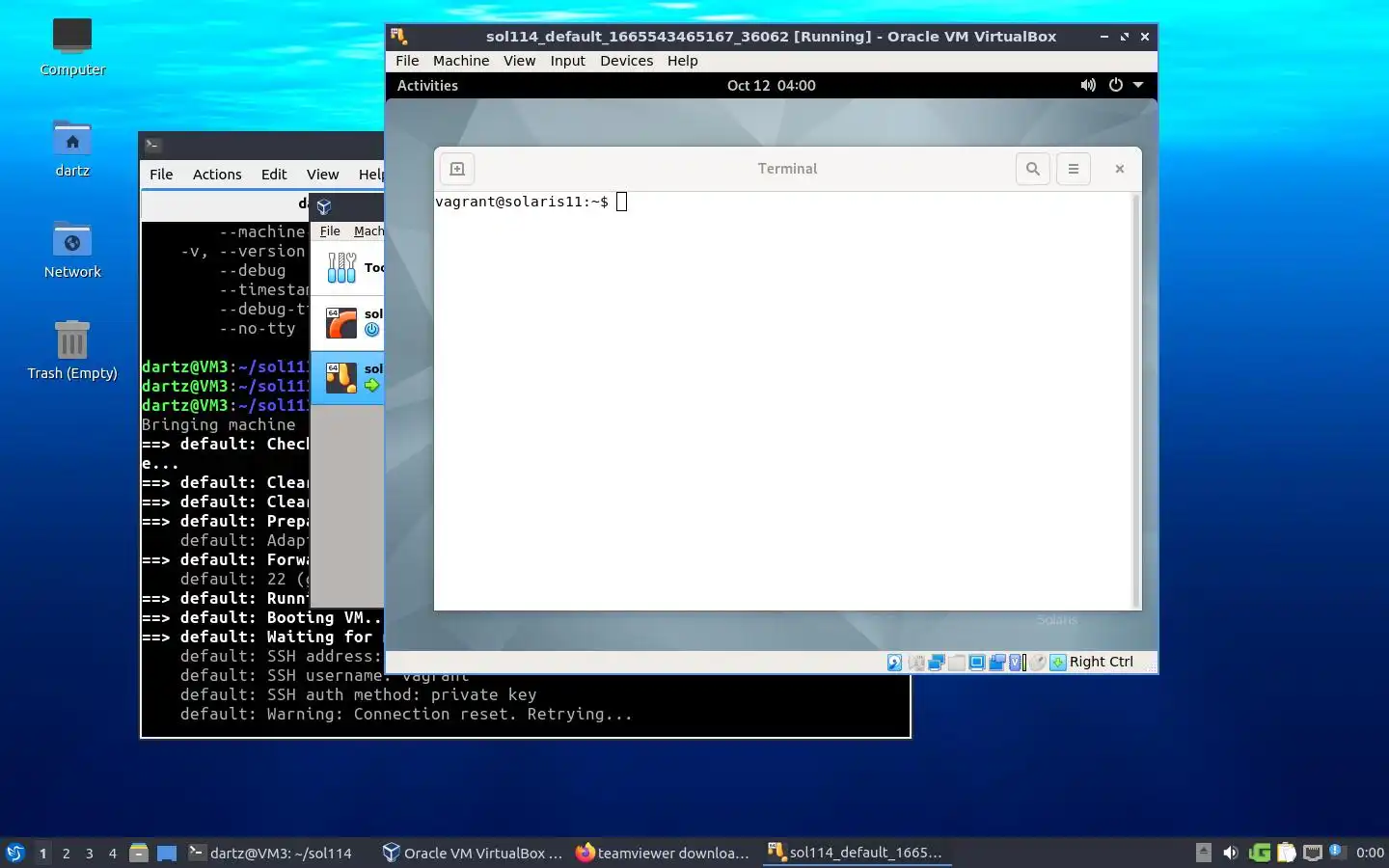Click the show desktop icon on taskbar
The width and height of the screenshot is (1389, 868).
pos(167,853)
